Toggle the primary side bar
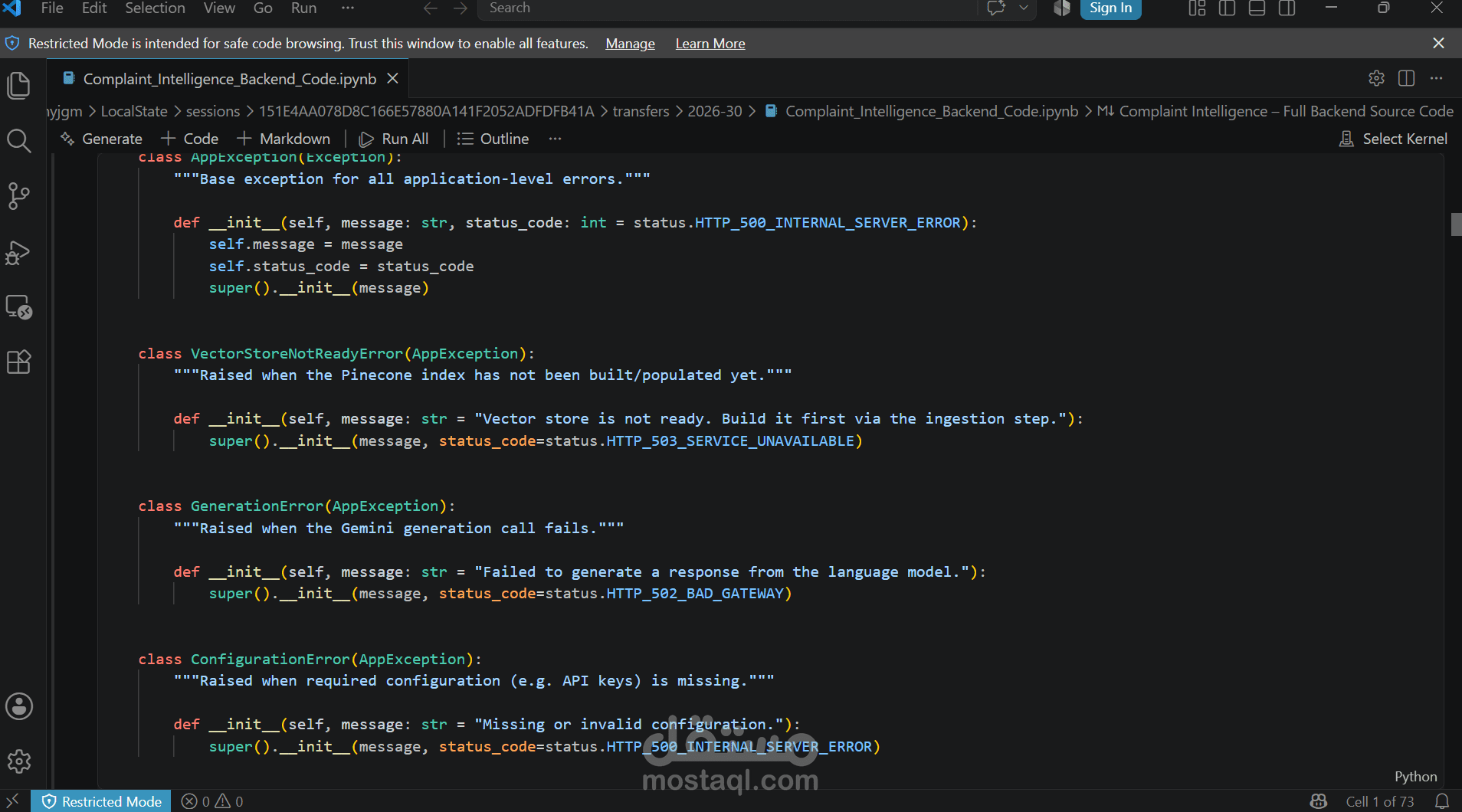 coord(1227,8)
